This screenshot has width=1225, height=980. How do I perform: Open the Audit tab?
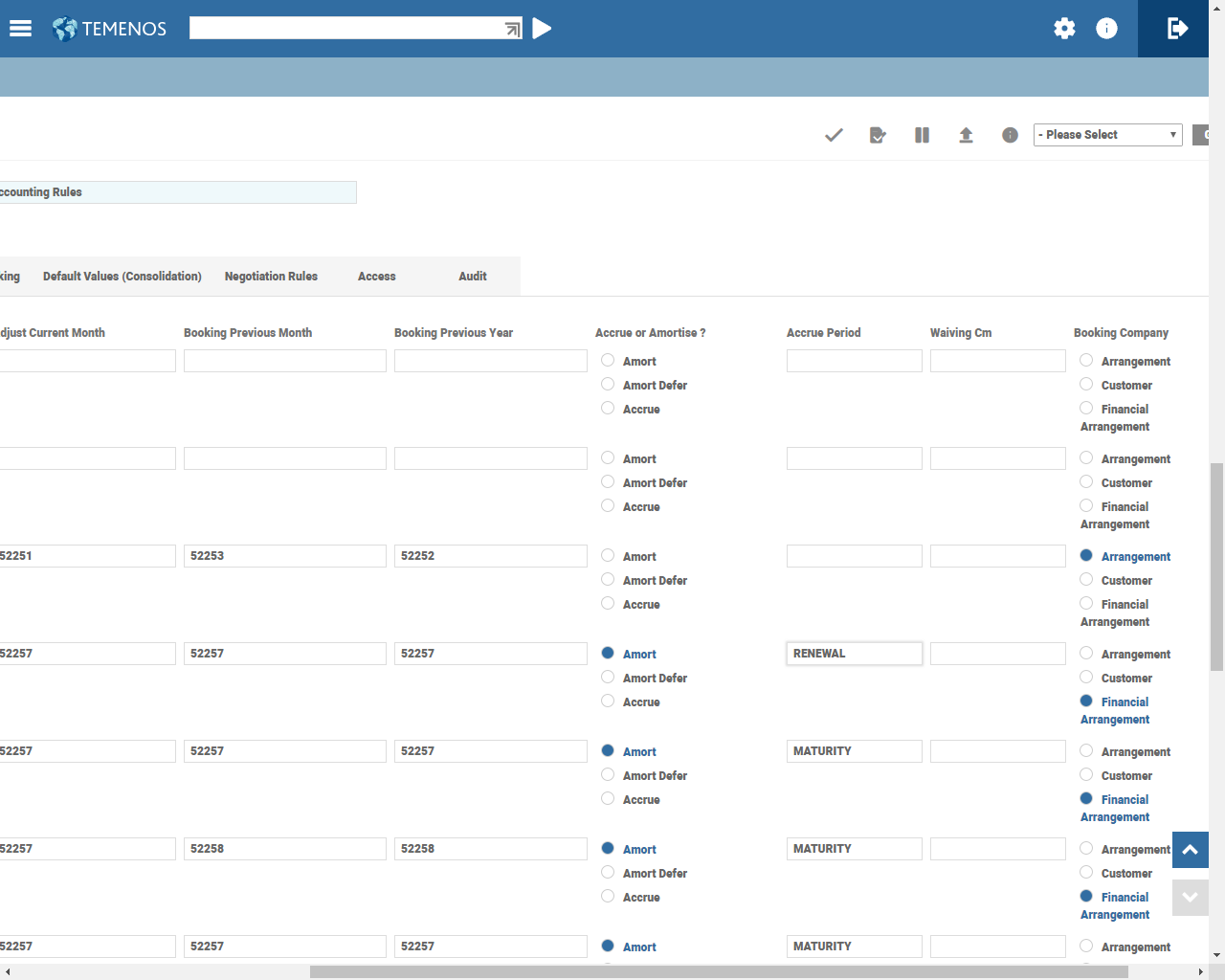pyautogui.click(x=472, y=277)
